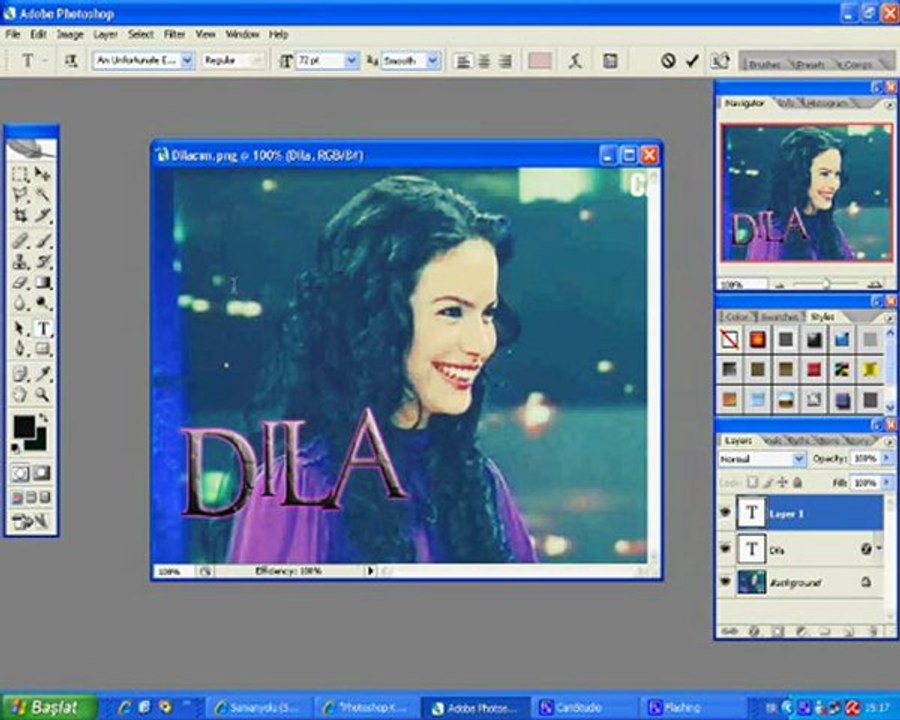Open the font size dropdown
Viewport: 900px width, 720px height.
click(x=351, y=60)
